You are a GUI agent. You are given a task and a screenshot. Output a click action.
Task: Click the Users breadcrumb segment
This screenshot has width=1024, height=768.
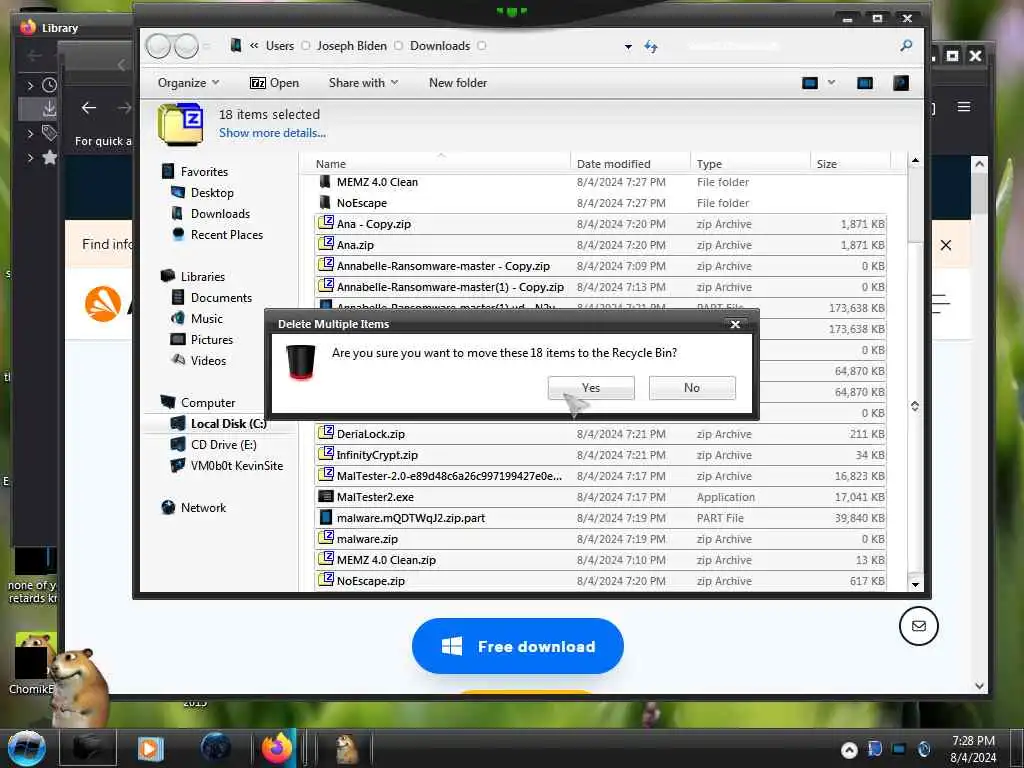(280, 46)
